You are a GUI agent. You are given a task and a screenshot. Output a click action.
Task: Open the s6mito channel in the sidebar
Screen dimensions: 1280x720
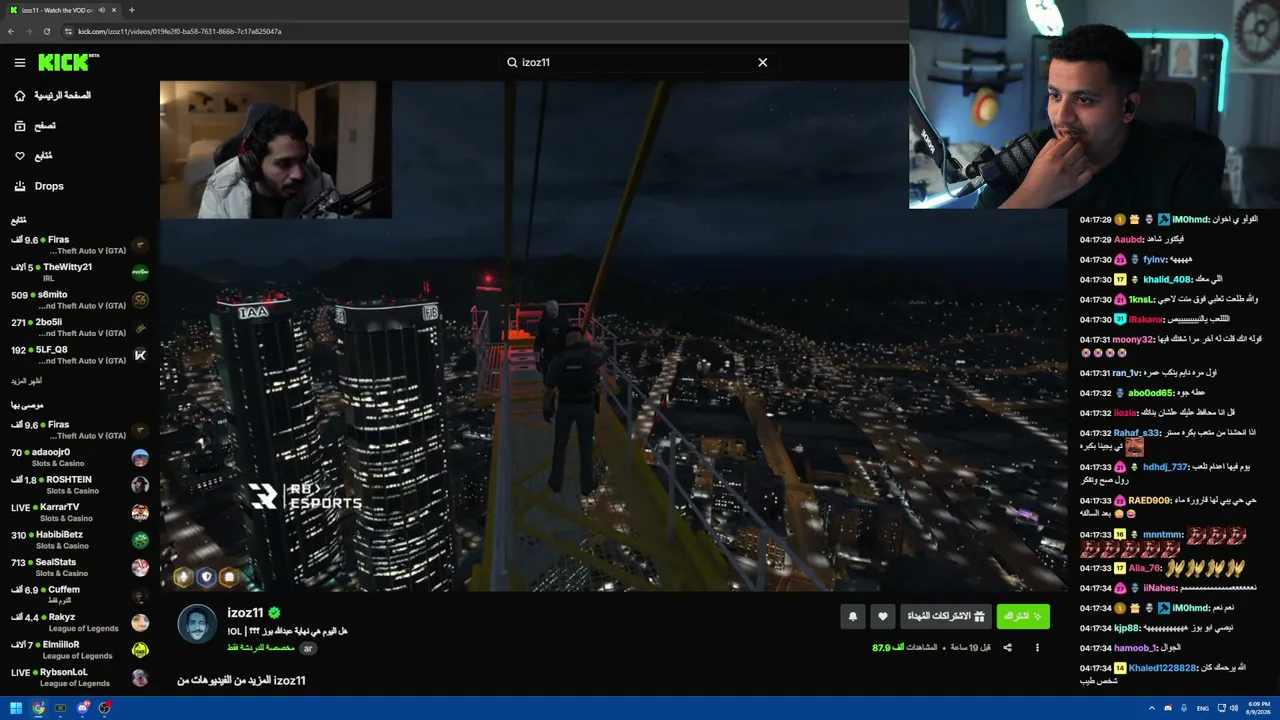80,300
